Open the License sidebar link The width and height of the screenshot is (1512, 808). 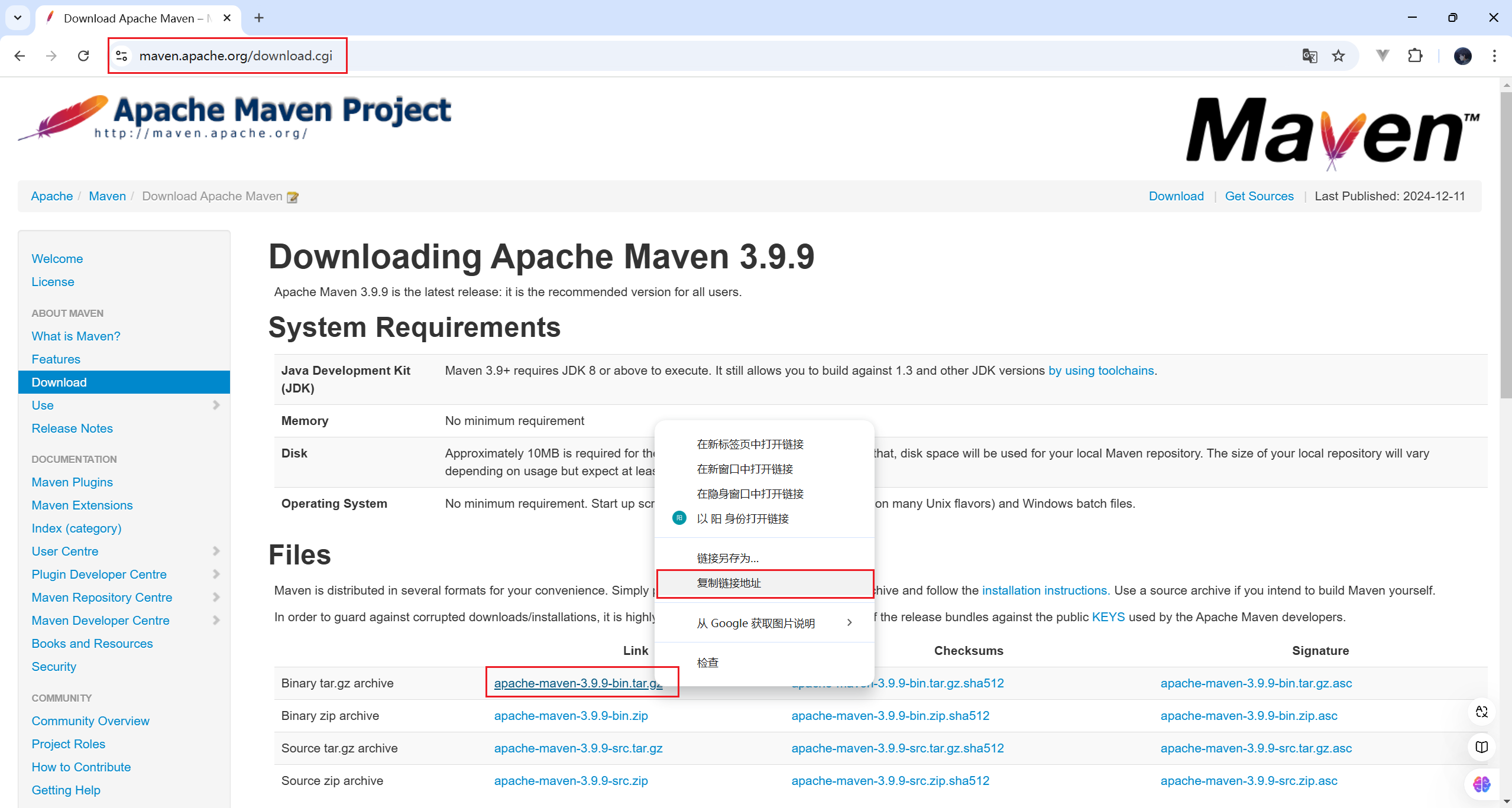click(x=53, y=282)
